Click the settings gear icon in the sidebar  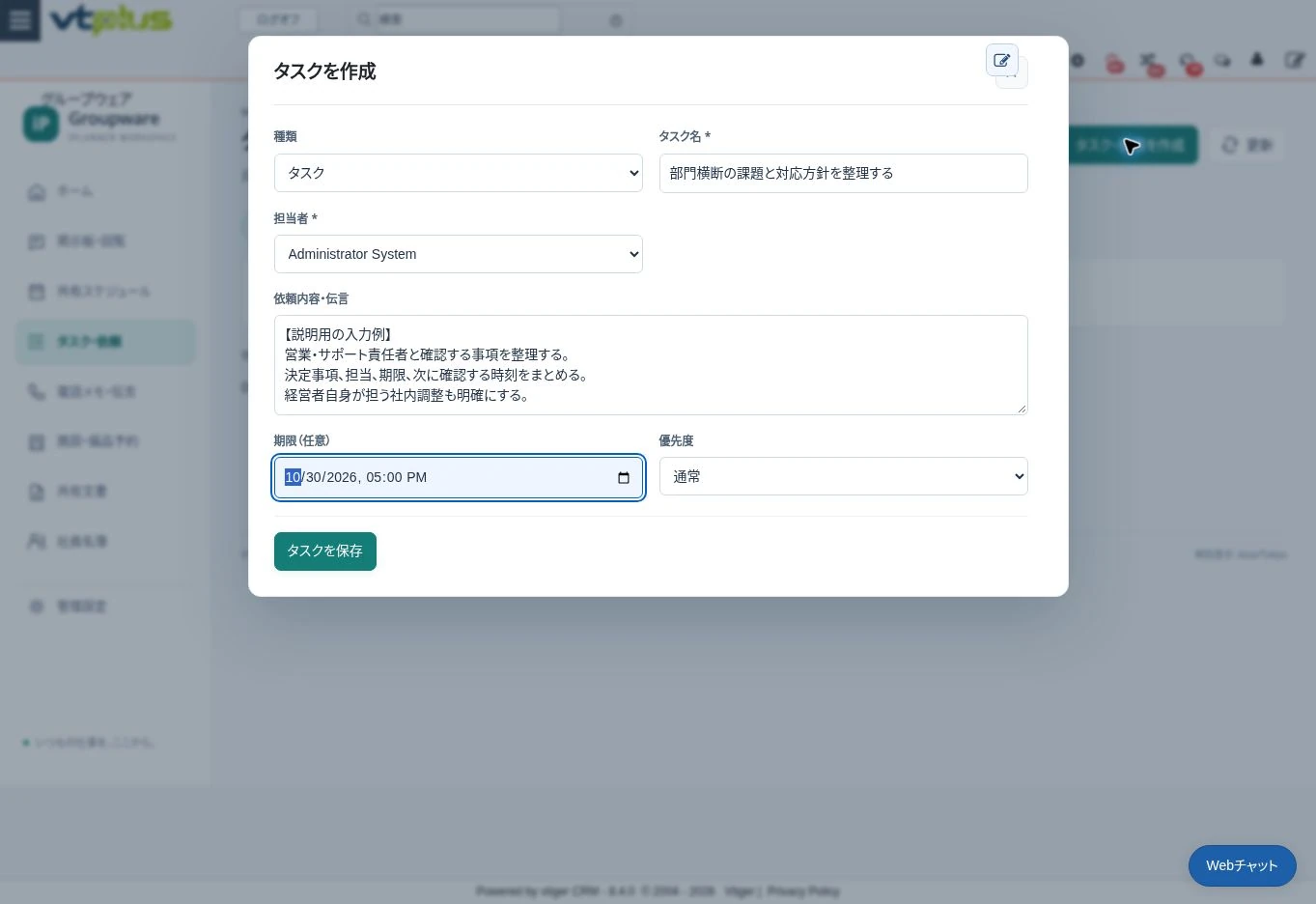pos(37,607)
